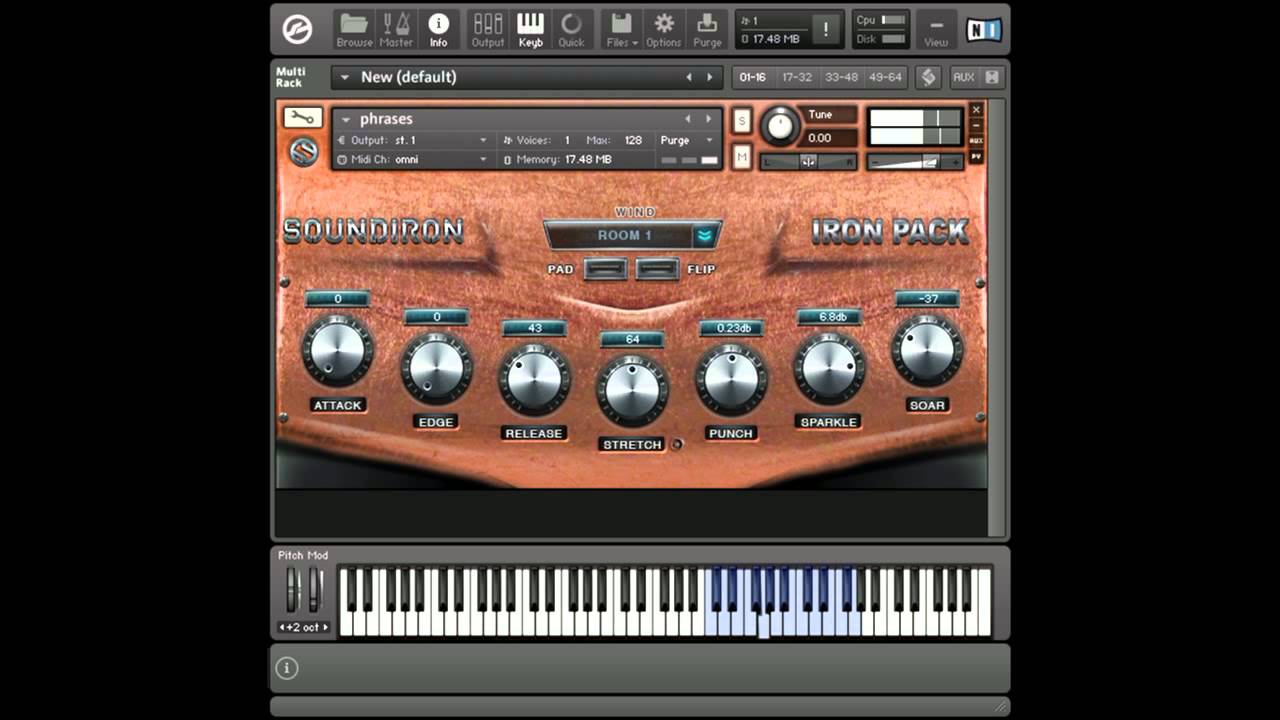Toggle the PAD switch
The height and width of the screenshot is (720, 1280).
605,269
